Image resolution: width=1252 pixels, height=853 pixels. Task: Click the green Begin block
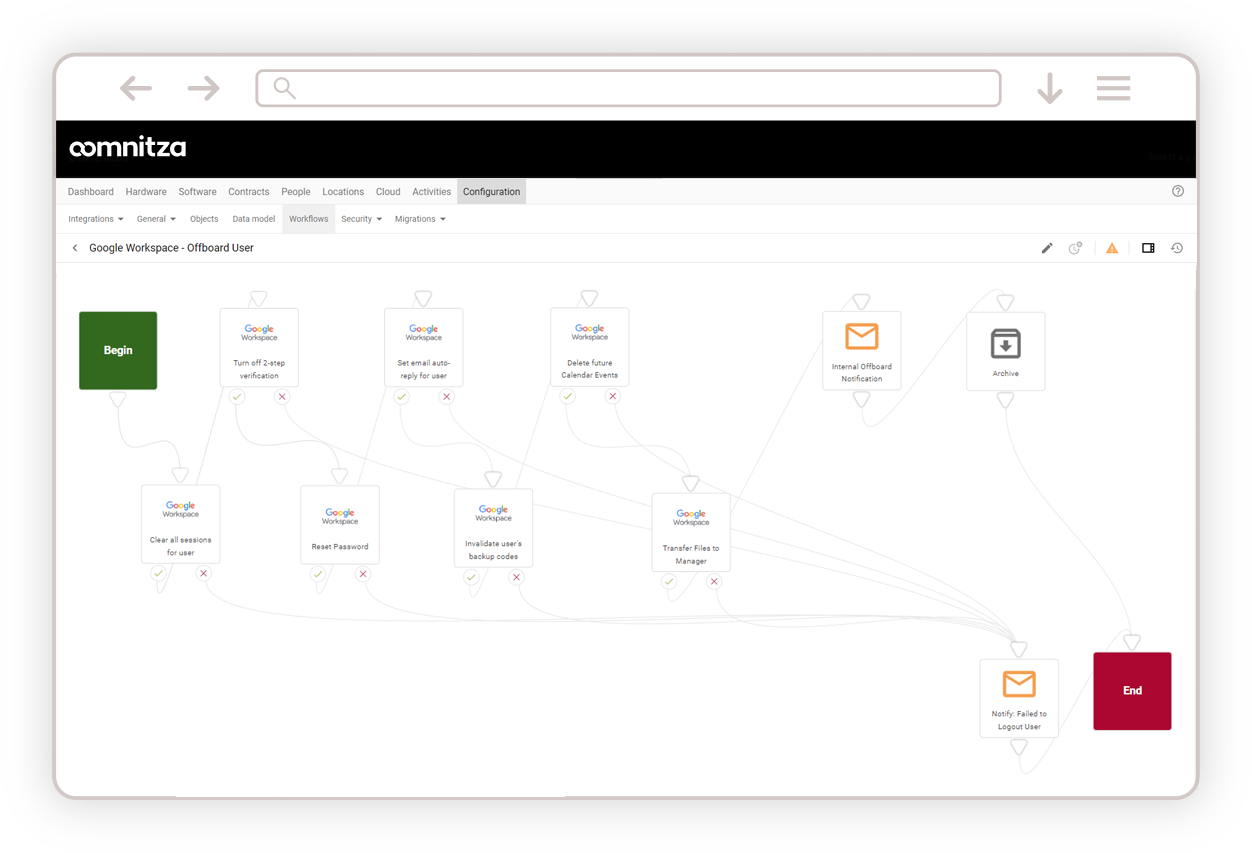[x=118, y=350]
